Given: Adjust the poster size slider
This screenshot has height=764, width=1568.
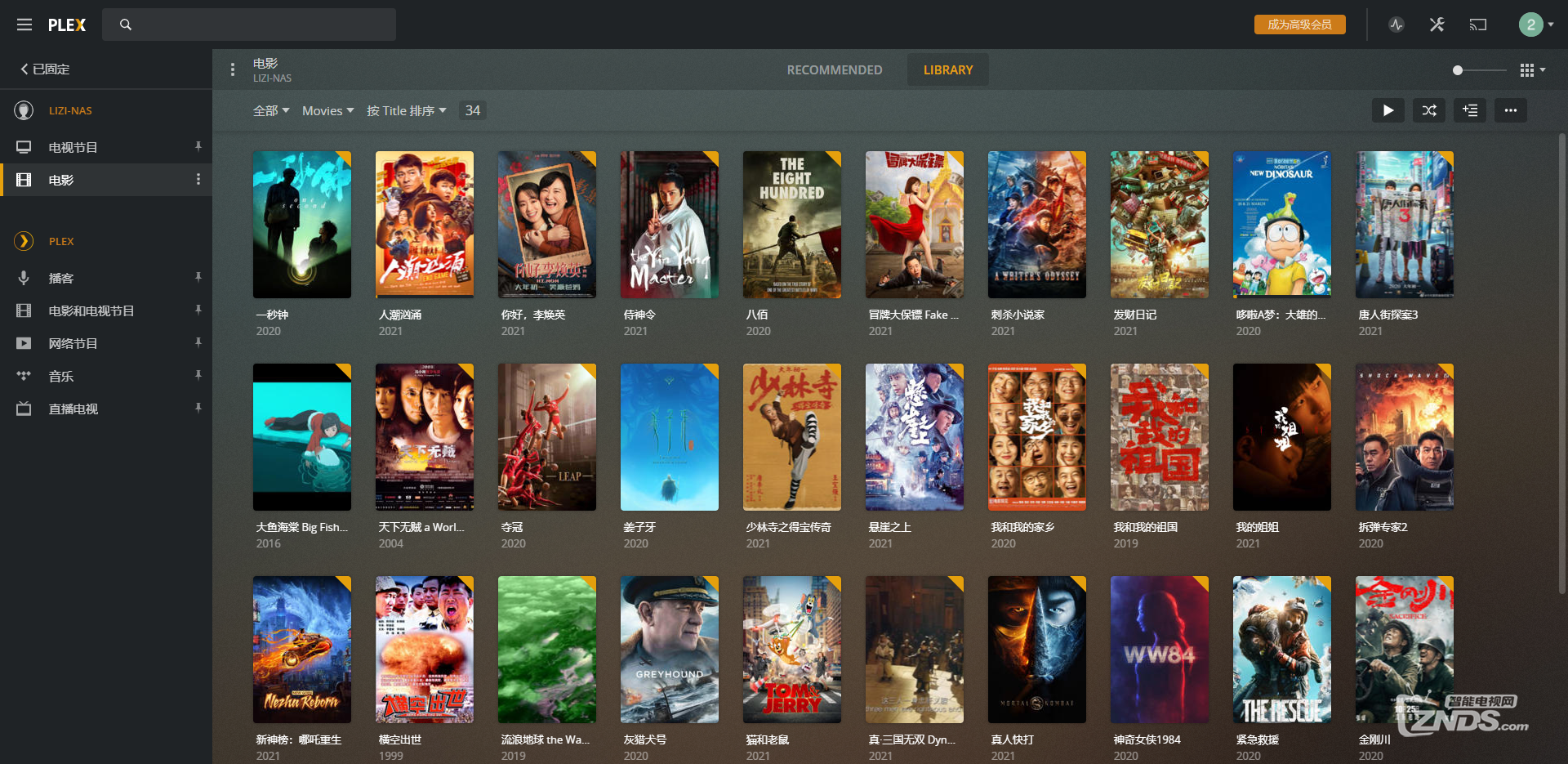Looking at the screenshot, I should click(1479, 70).
